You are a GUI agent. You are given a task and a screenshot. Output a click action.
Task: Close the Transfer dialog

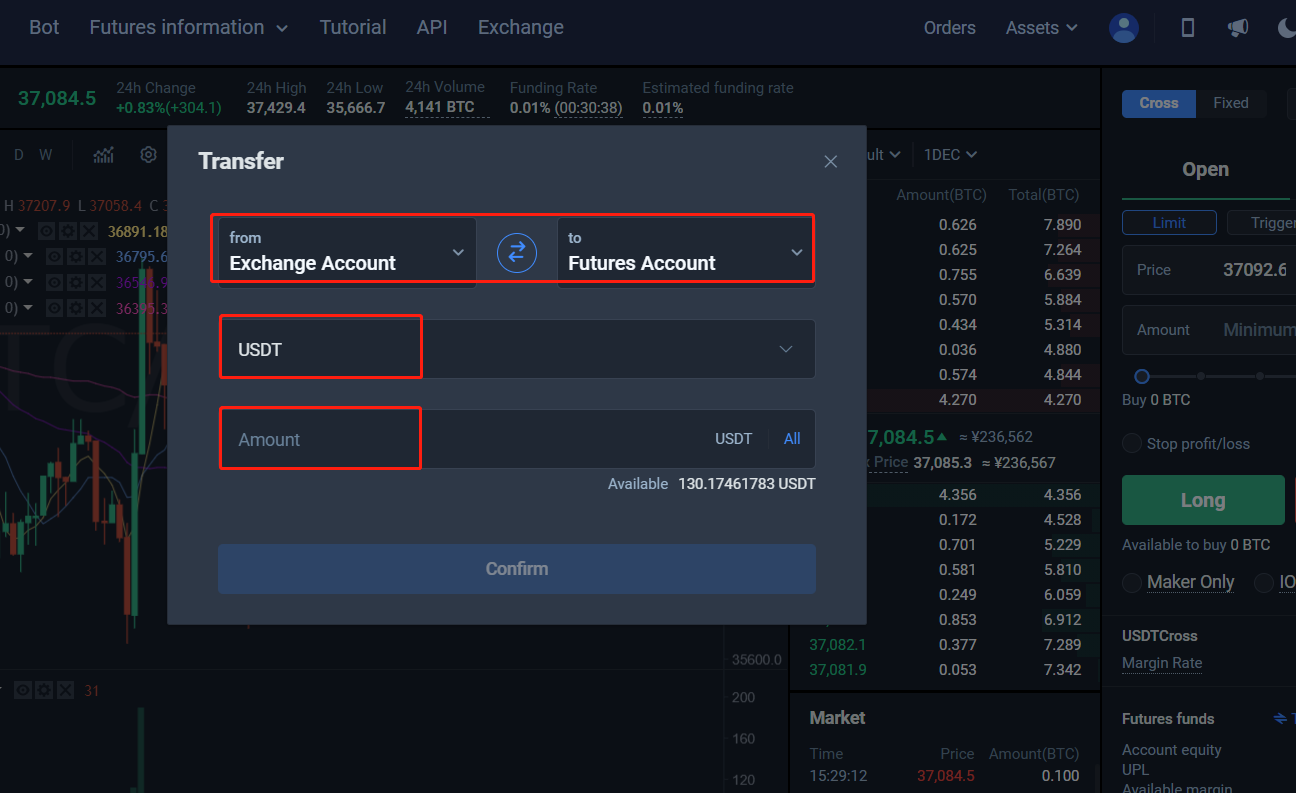point(830,161)
